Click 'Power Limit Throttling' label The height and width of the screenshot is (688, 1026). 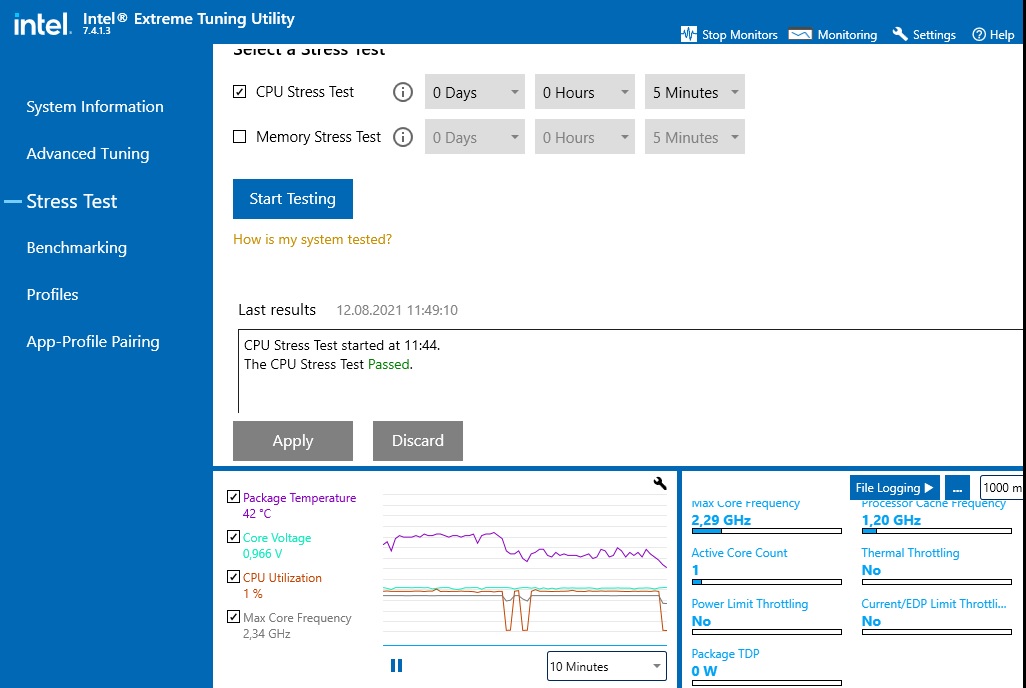point(750,604)
